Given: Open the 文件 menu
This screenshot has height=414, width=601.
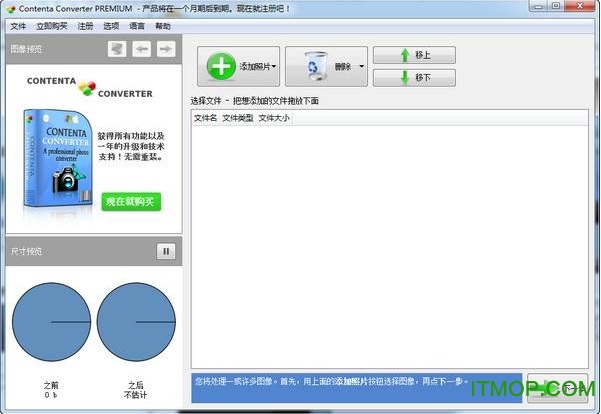Looking at the screenshot, I should [x=18, y=26].
